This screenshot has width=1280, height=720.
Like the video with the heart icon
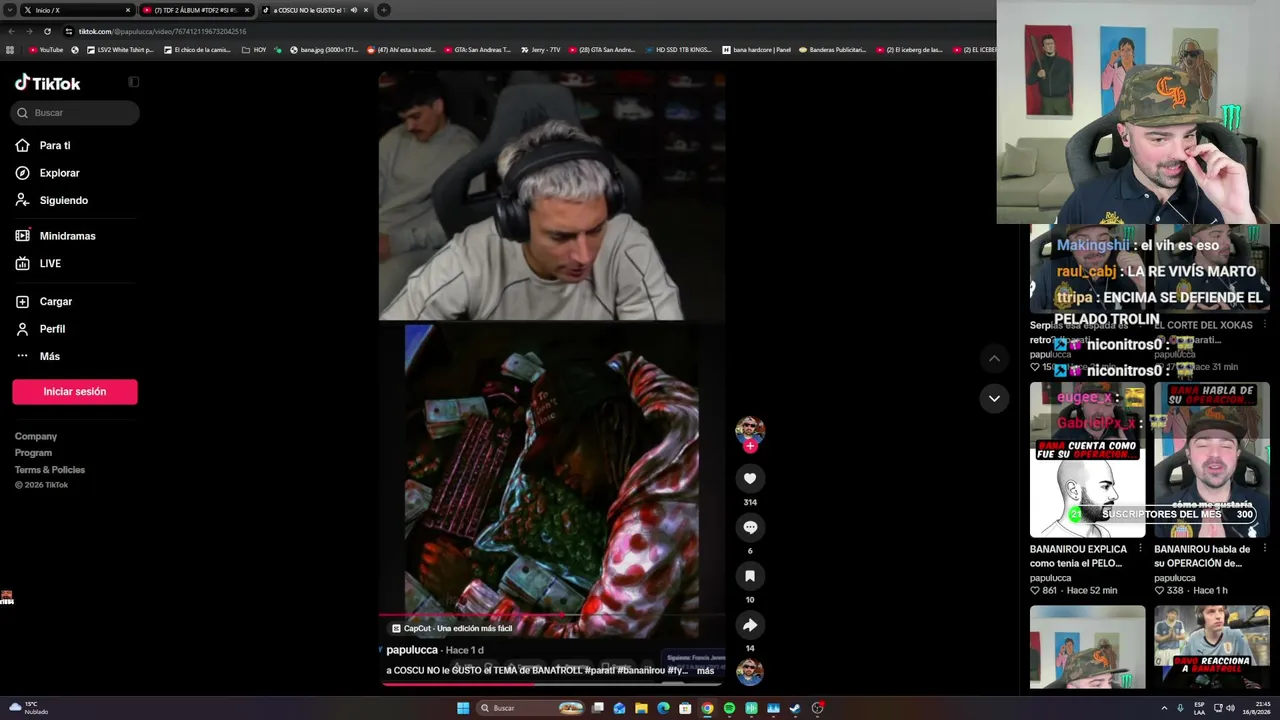click(750, 478)
